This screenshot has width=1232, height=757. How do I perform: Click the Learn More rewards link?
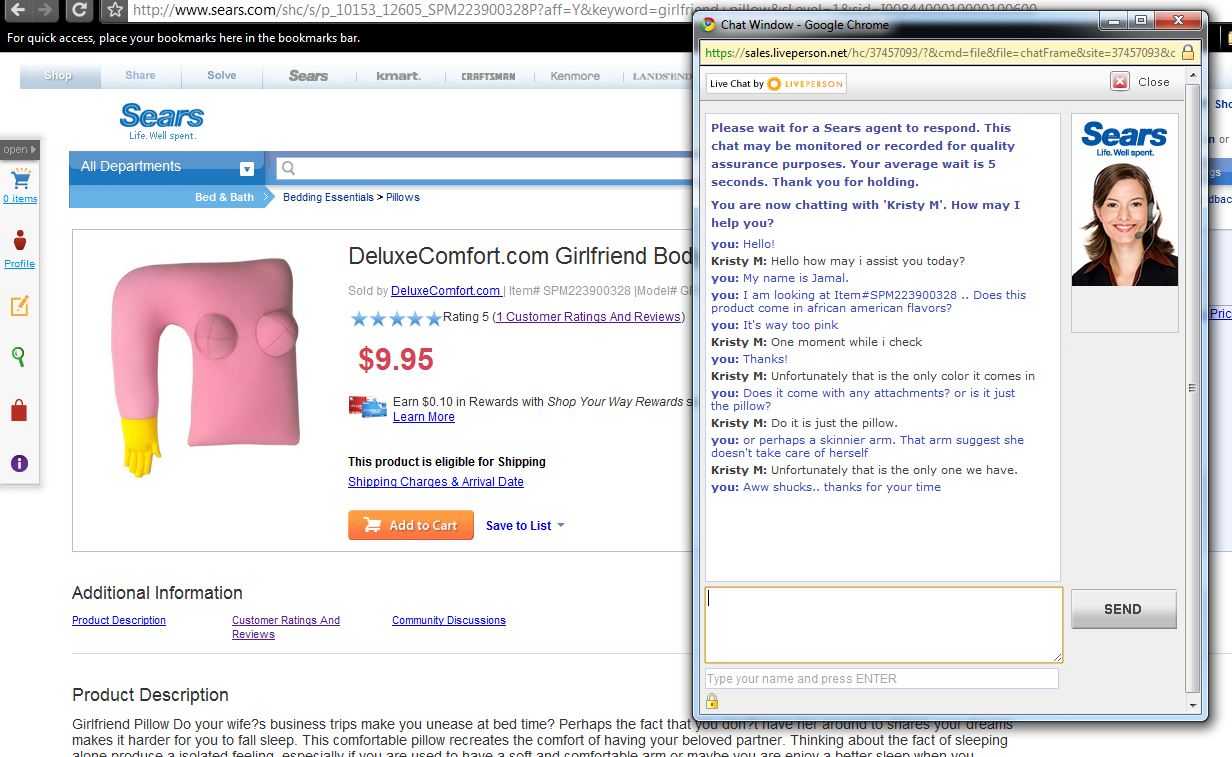click(423, 417)
